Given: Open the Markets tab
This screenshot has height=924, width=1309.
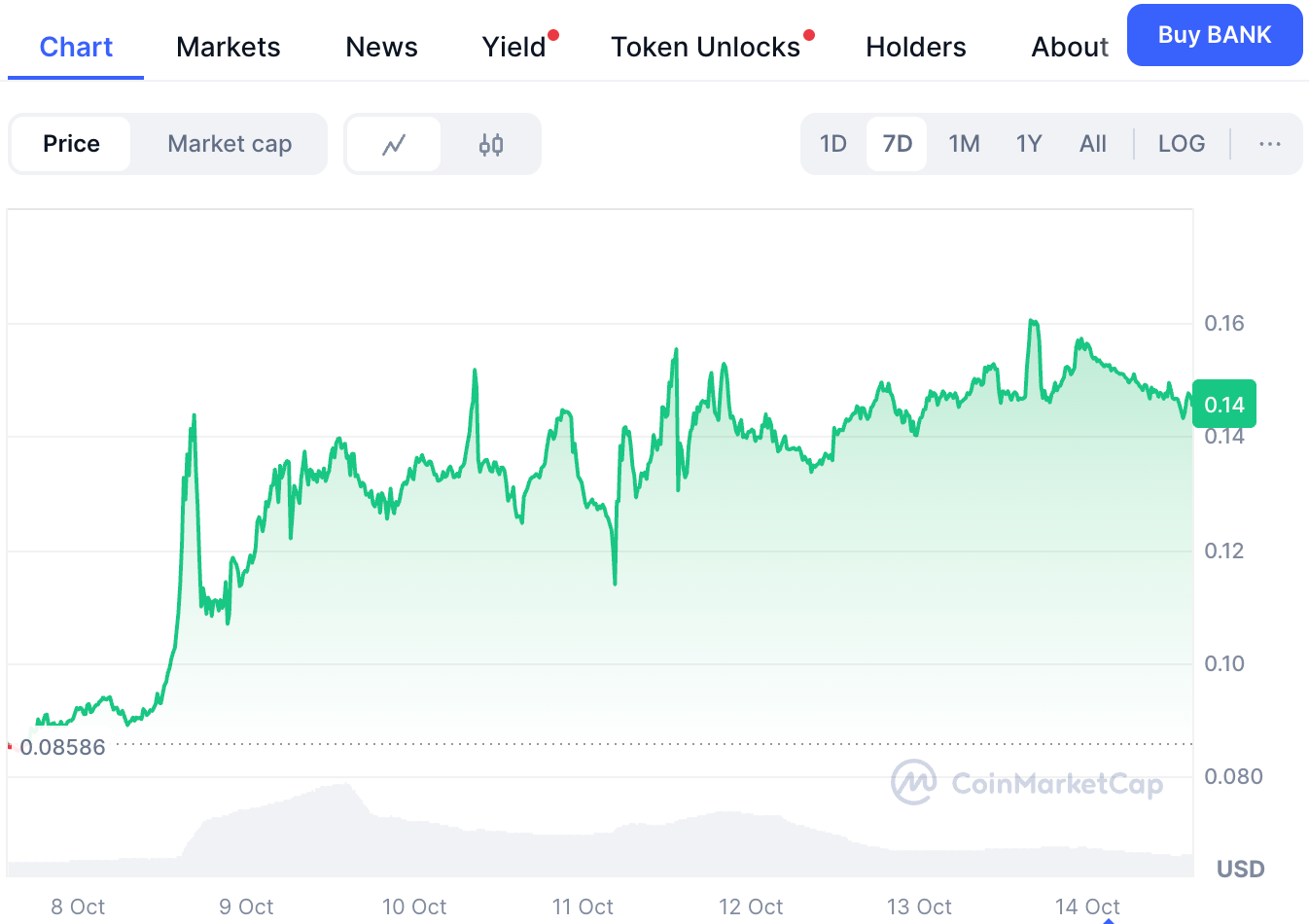Looking at the screenshot, I should pyautogui.click(x=229, y=47).
